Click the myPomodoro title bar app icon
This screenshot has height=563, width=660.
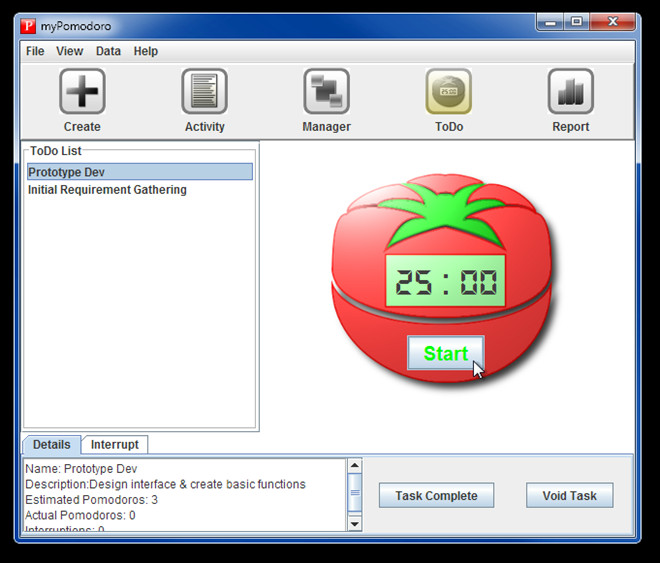click(x=28, y=26)
